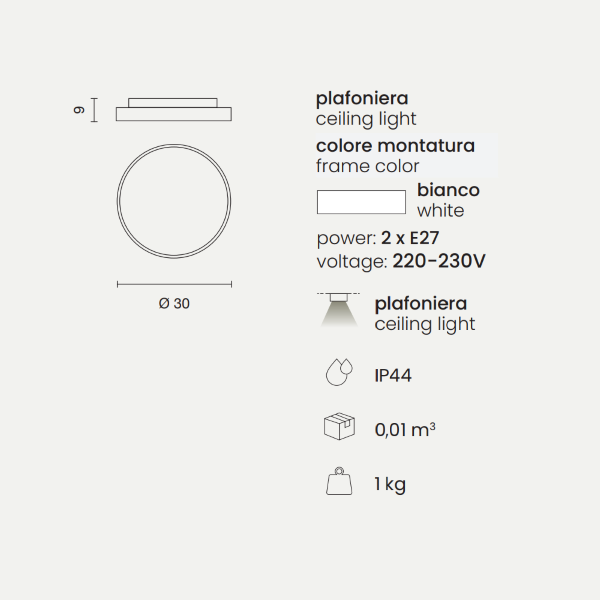Click the height dimension marker 9

pos(80,109)
